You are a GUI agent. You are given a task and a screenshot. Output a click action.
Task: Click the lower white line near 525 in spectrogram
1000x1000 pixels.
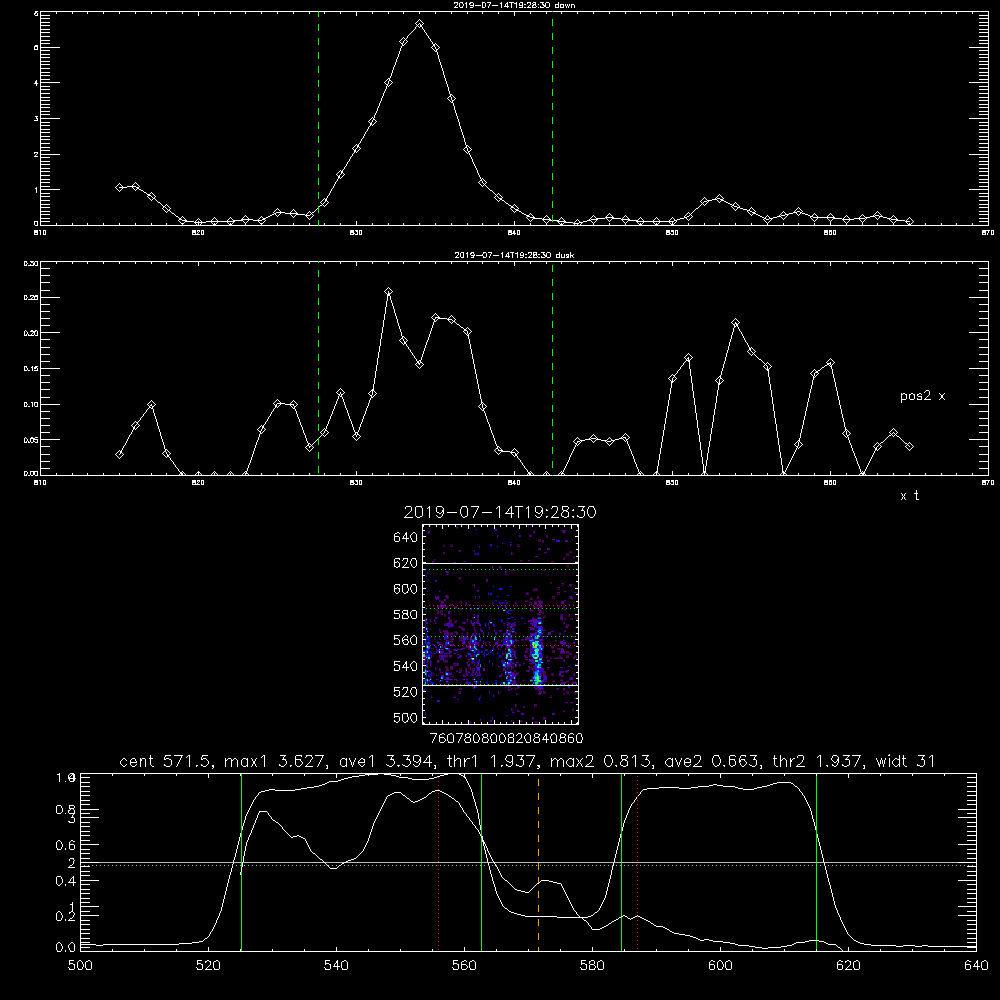(500, 685)
